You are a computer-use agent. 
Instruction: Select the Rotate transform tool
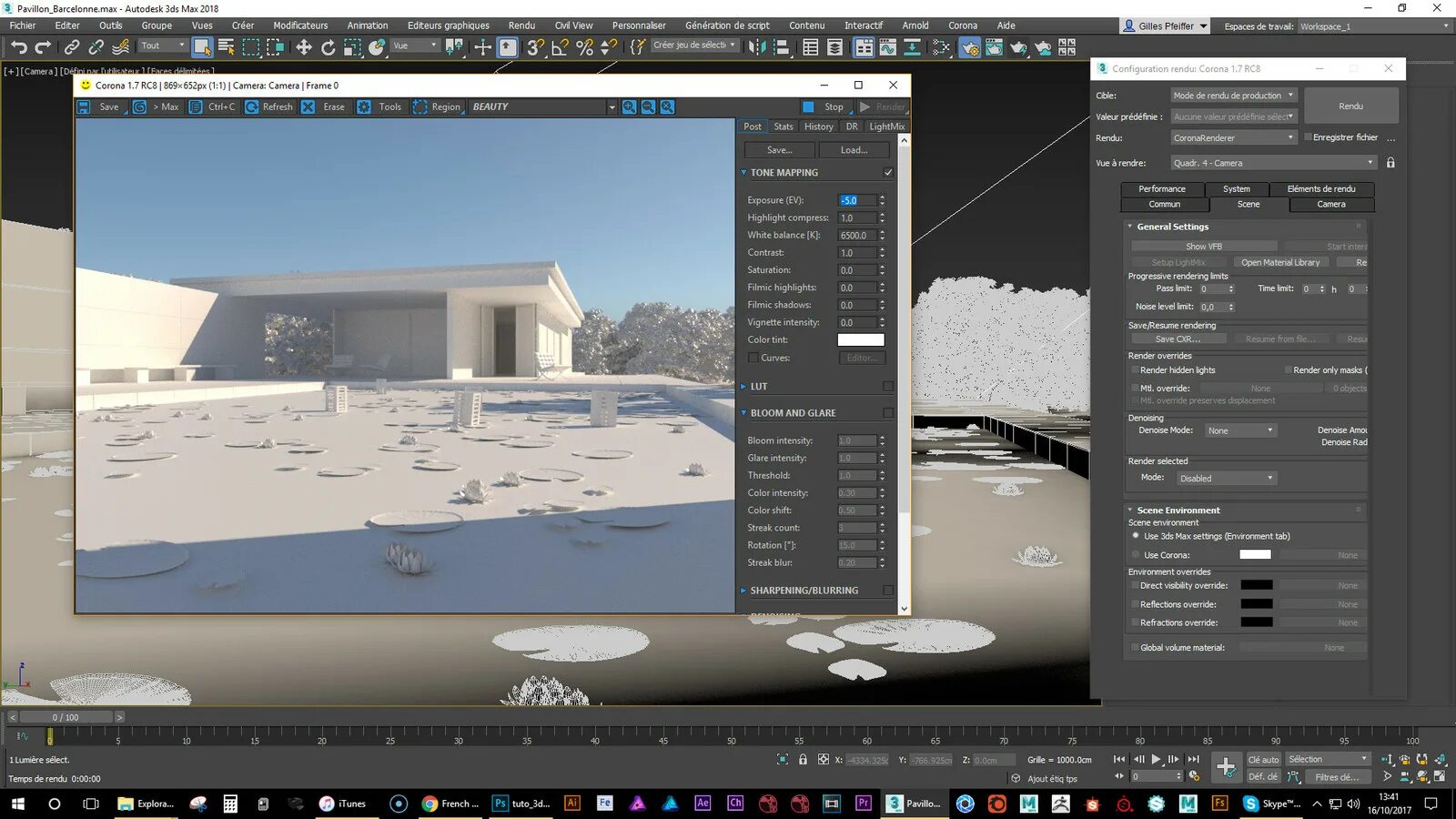click(x=329, y=46)
